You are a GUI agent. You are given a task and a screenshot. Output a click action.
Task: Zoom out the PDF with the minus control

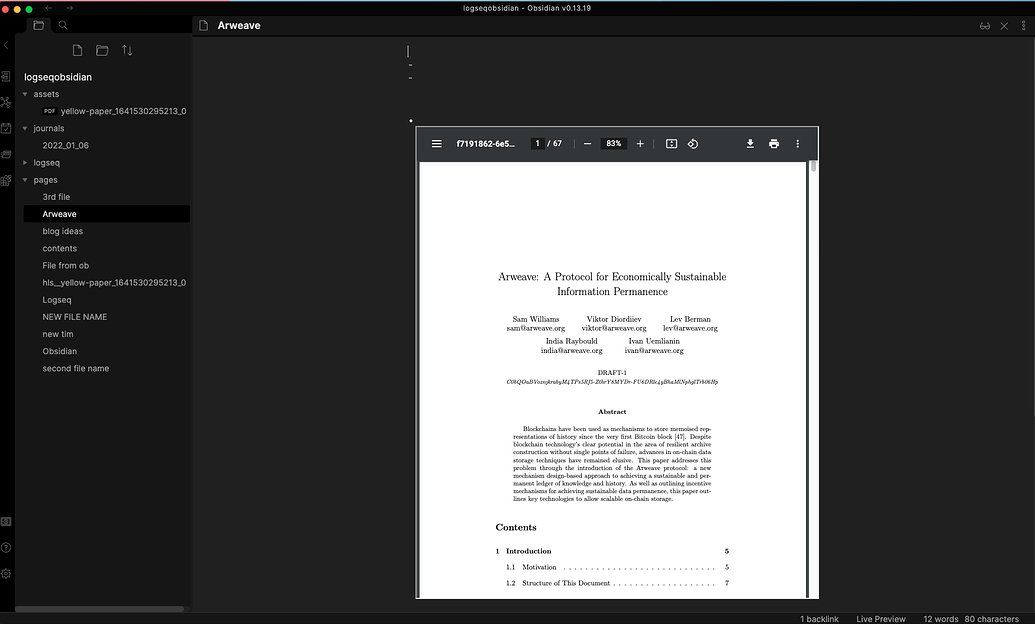tap(588, 143)
